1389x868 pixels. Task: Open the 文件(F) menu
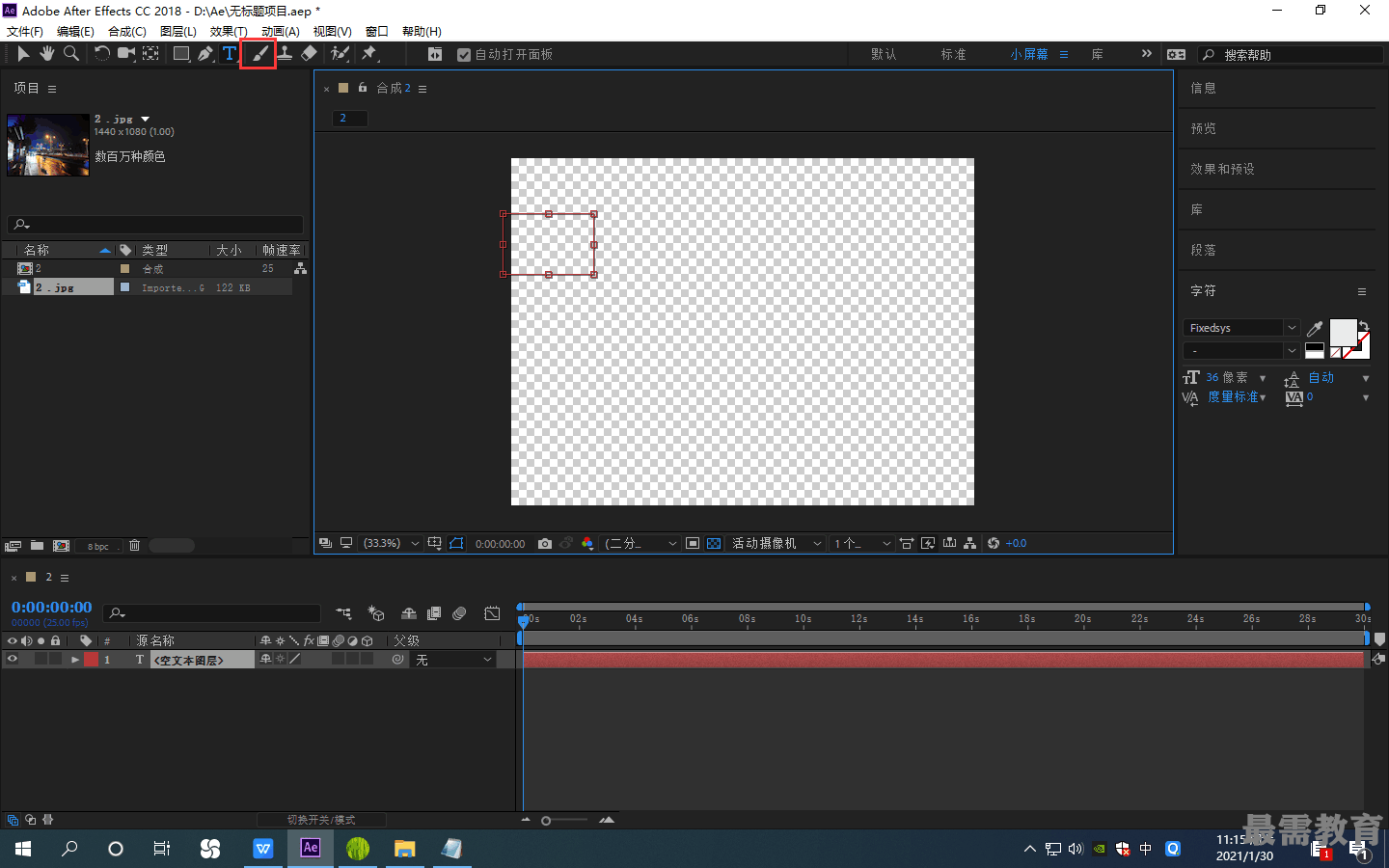pyautogui.click(x=25, y=32)
